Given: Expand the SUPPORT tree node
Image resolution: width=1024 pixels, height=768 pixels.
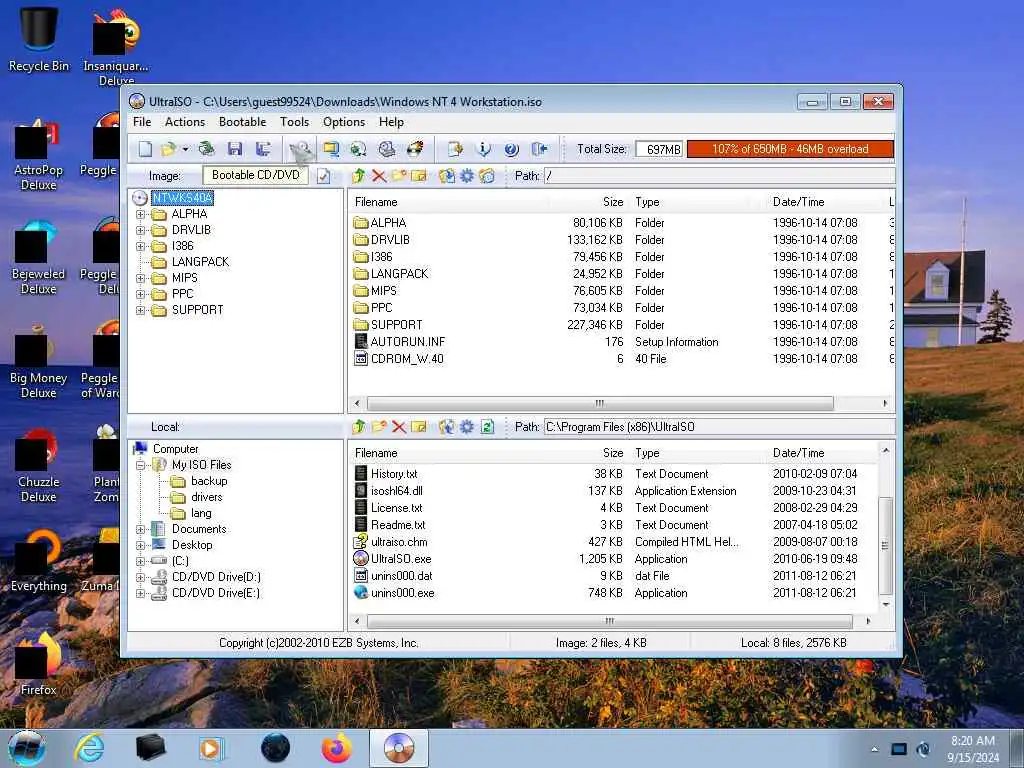Looking at the screenshot, I should 140,310.
